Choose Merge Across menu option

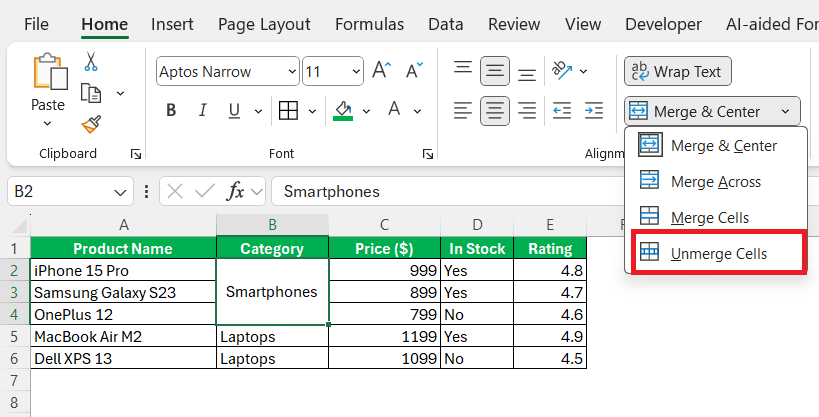click(x=717, y=181)
